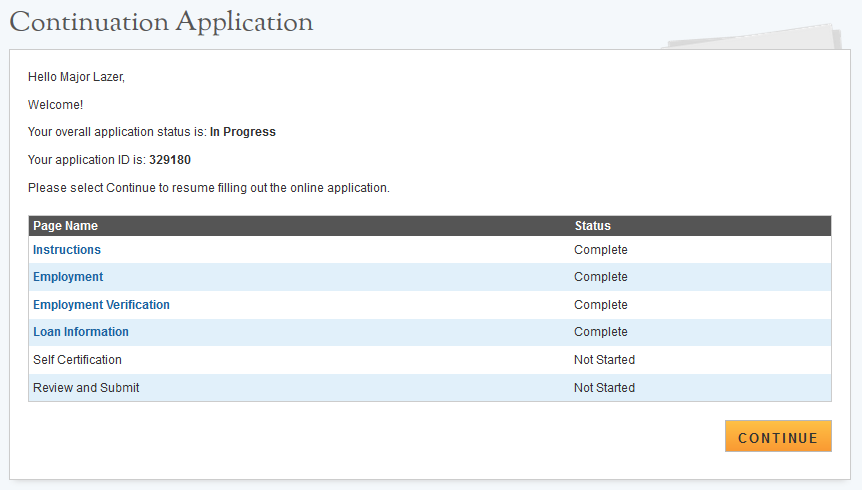The width and height of the screenshot is (862, 490).
Task: Click the Complete status for Employment
Action: (601, 277)
